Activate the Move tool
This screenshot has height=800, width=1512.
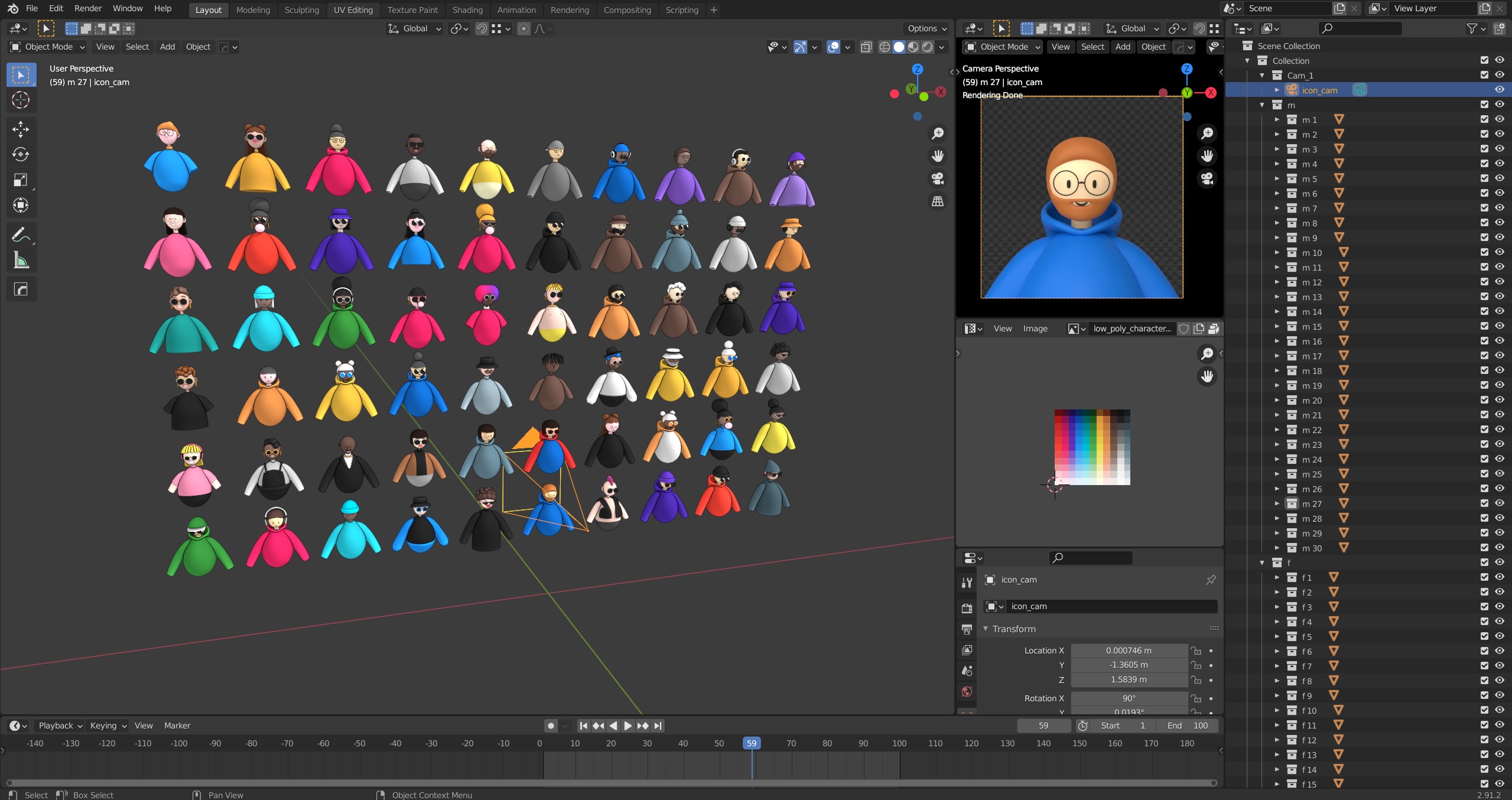pyautogui.click(x=21, y=129)
